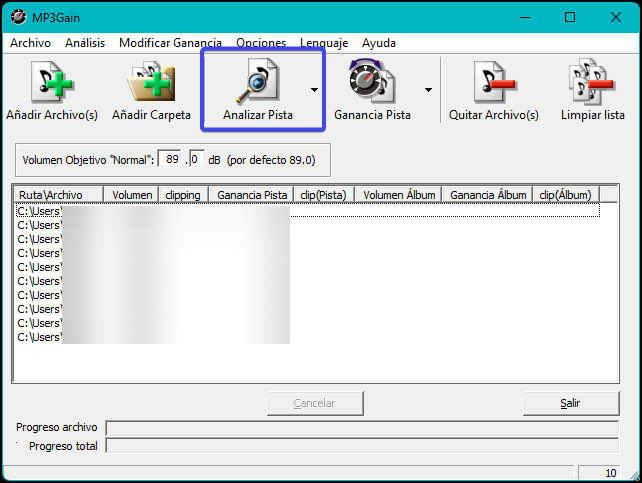This screenshot has height=483, width=642.
Task: Start the Analizar Pista magnifier icon
Action: (258, 80)
